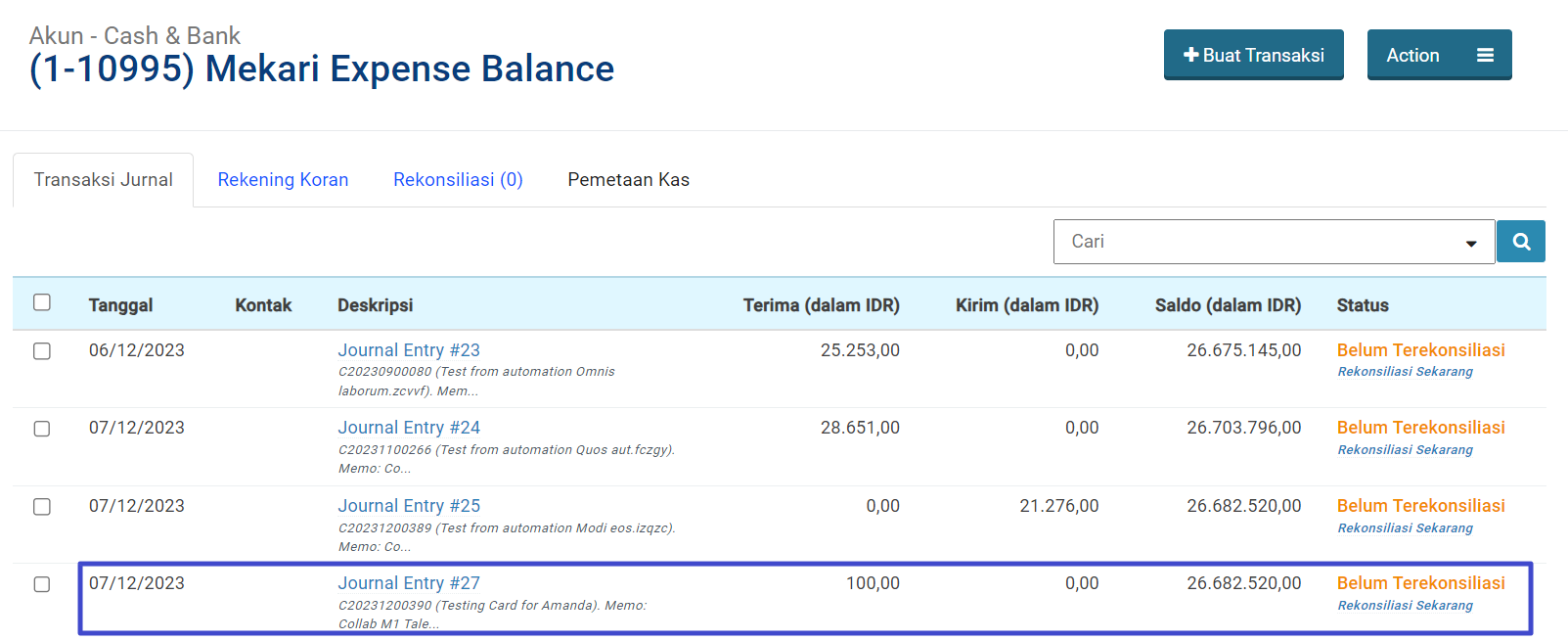Click the Terima (dalam IDR) column header
Screen dimensions: 1568x641
coord(821,305)
